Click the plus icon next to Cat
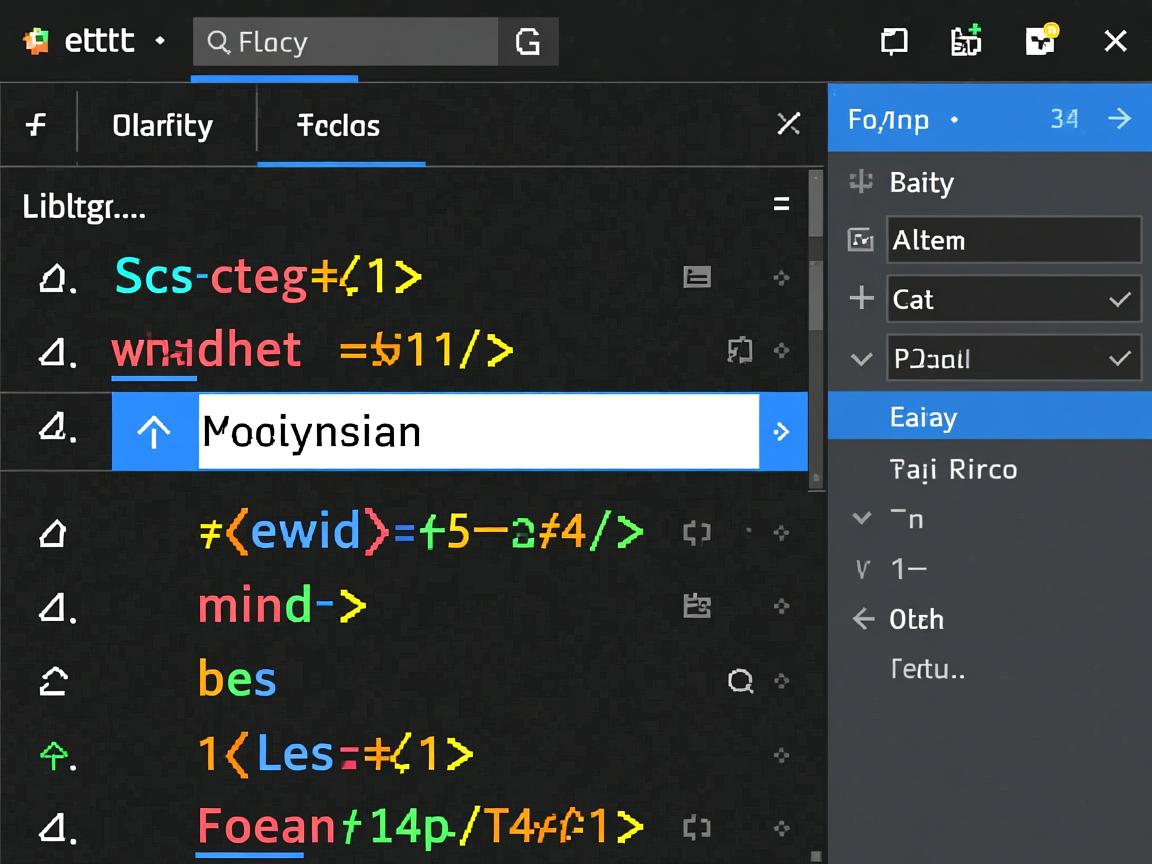 (x=860, y=299)
